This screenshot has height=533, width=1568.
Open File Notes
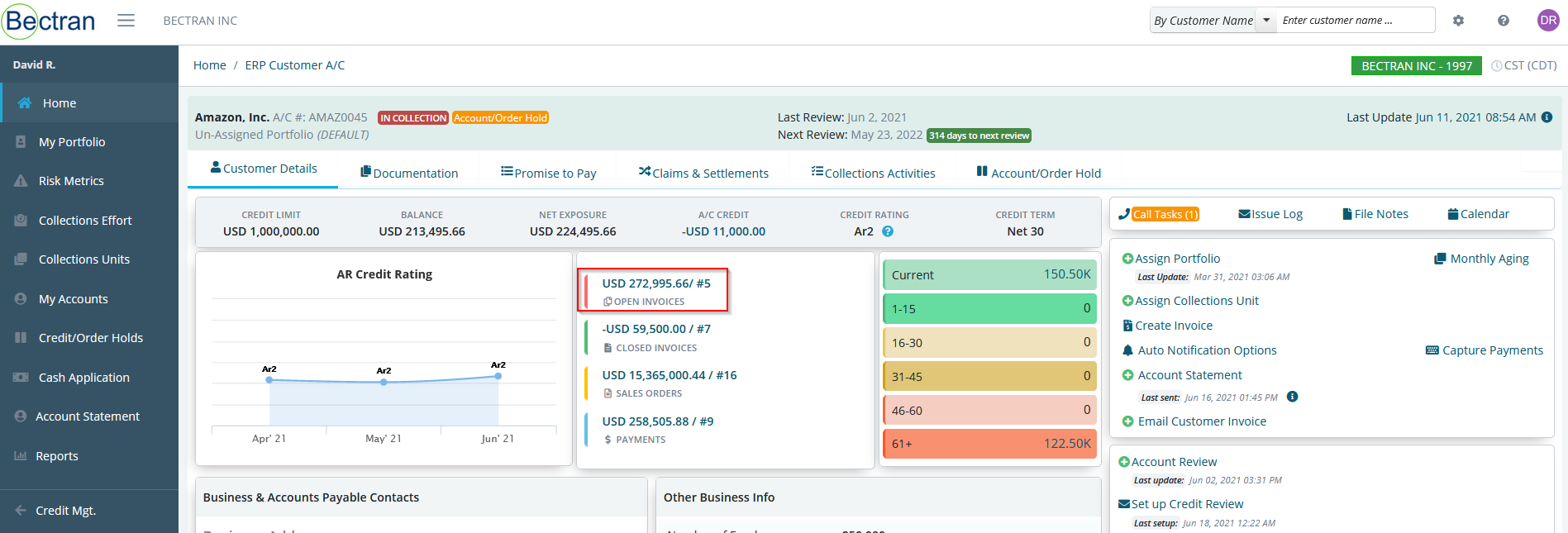pos(1375,214)
